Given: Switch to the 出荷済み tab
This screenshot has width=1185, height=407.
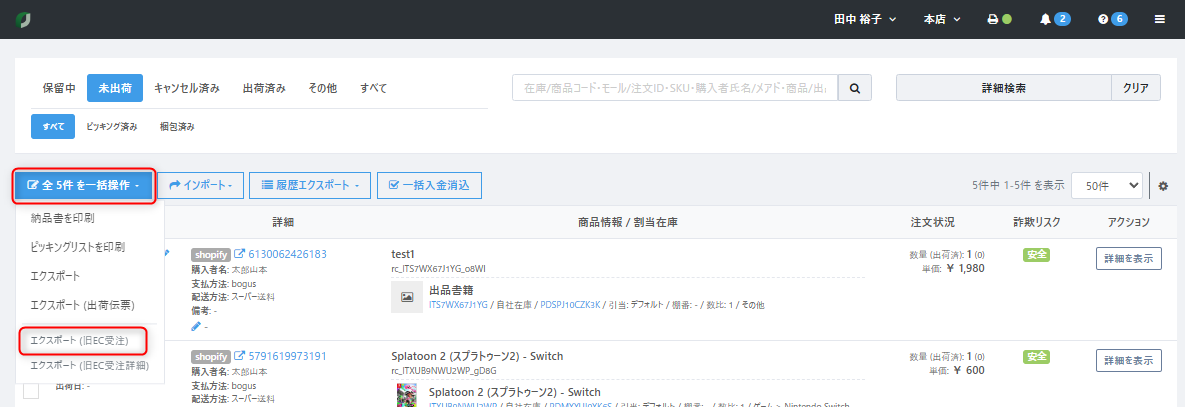Looking at the screenshot, I should 265,88.
